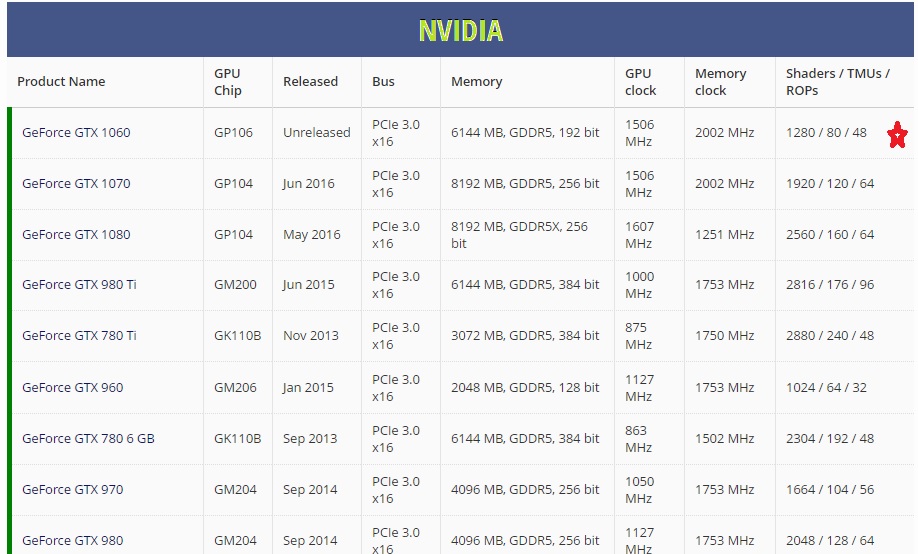918x554 pixels.
Task: Select the 1050 MHz GPU clock cell
Action: [639, 490]
